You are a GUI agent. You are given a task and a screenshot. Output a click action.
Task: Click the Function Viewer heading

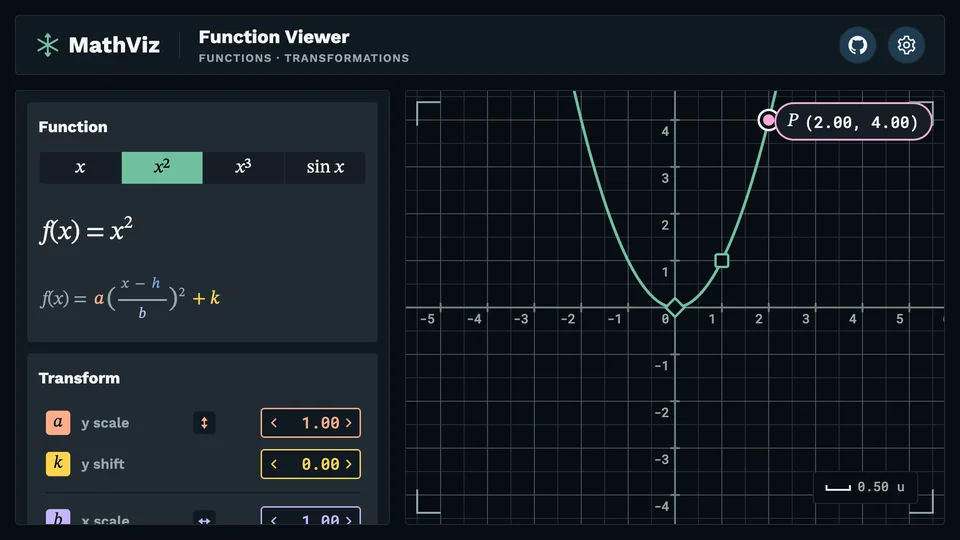(274, 37)
